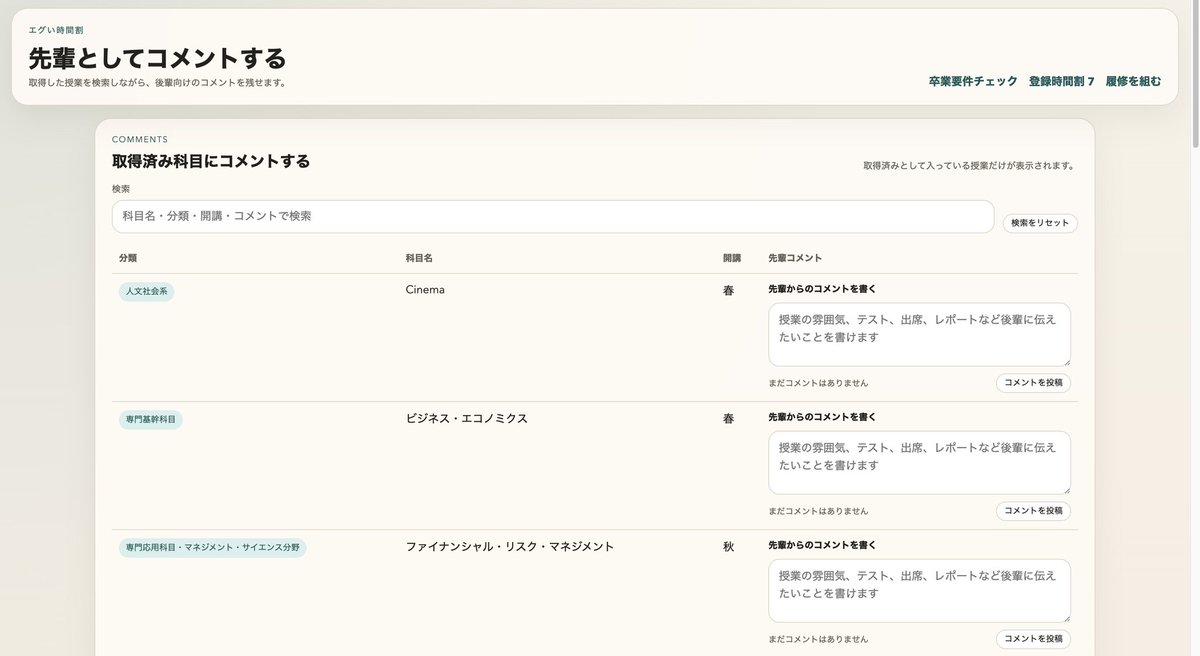The height and width of the screenshot is (656, 1200).
Task: Click the course search input field
Action: point(550,217)
